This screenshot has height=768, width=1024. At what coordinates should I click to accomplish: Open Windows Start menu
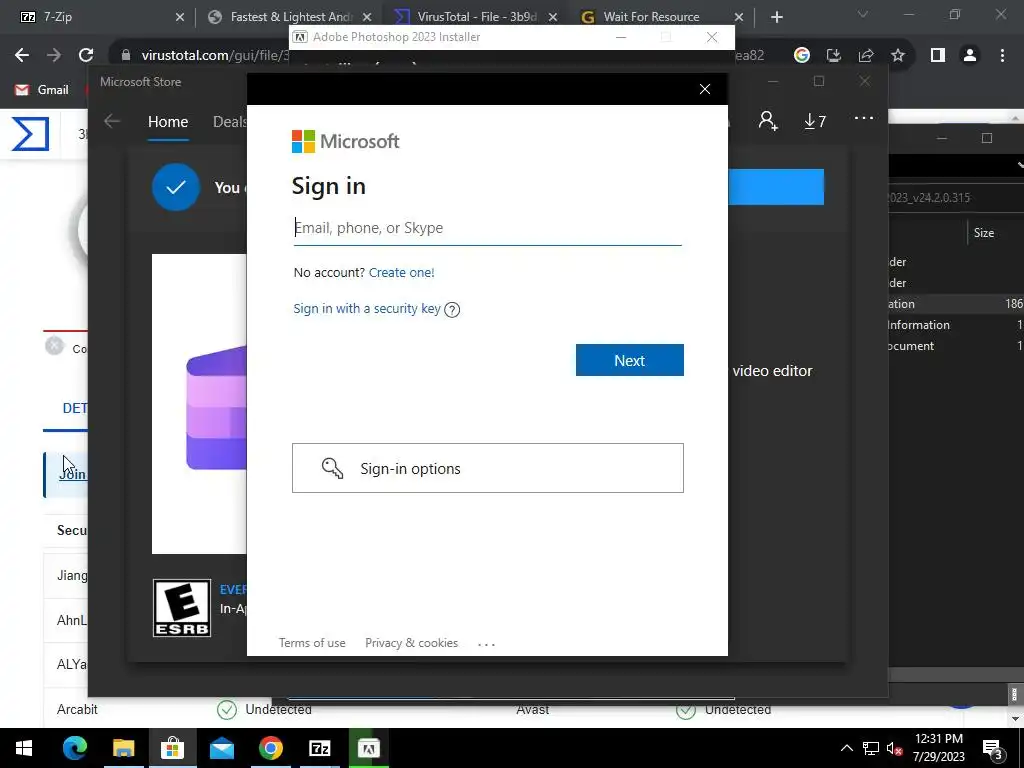pyautogui.click(x=24, y=748)
